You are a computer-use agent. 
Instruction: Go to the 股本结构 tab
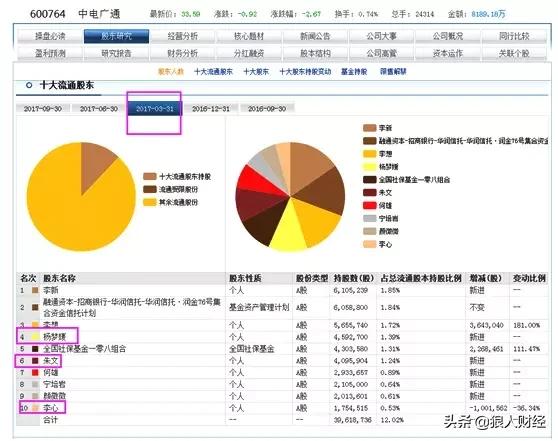[315, 53]
